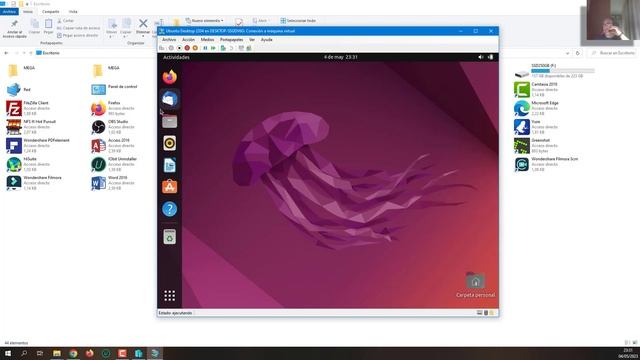Start Rhythmbox from the Ubuntu dock

click(x=170, y=143)
